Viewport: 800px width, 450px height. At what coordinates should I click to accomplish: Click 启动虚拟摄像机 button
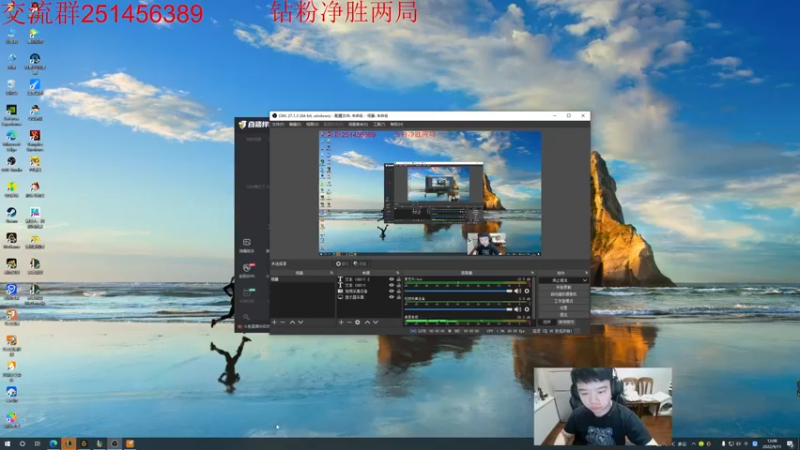564,294
